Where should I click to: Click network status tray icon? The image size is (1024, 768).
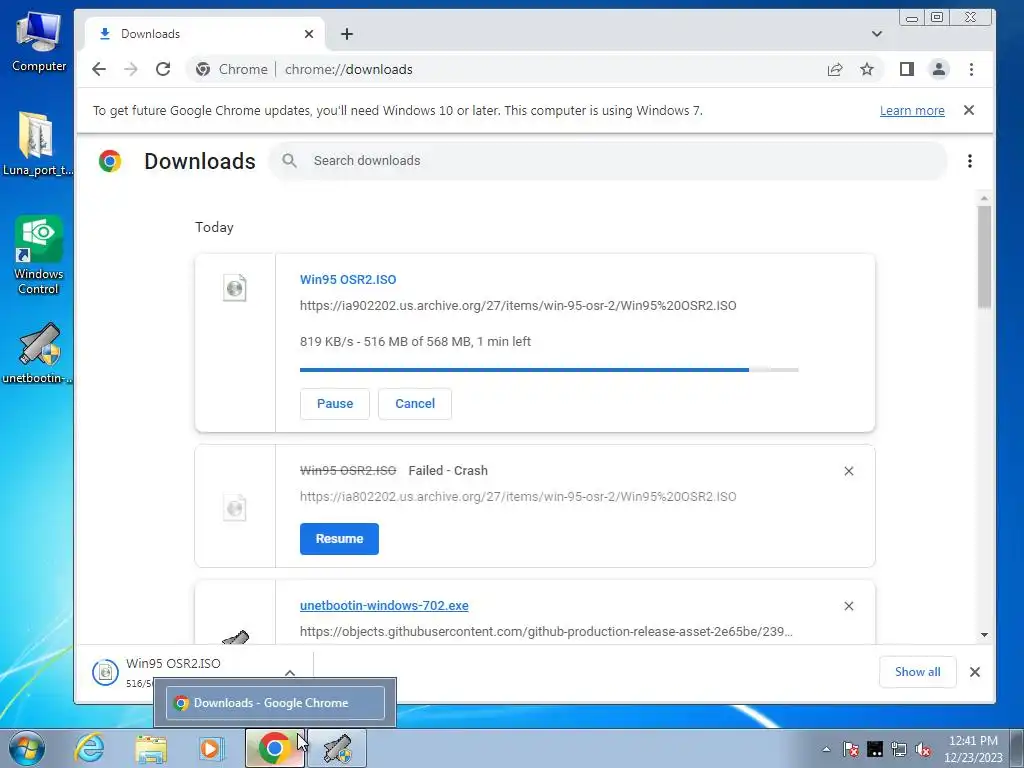[899, 749]
